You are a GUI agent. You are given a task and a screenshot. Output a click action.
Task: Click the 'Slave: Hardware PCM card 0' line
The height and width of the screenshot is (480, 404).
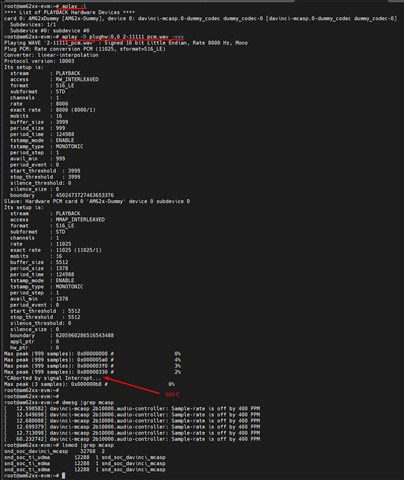click(x=97, y=201)
